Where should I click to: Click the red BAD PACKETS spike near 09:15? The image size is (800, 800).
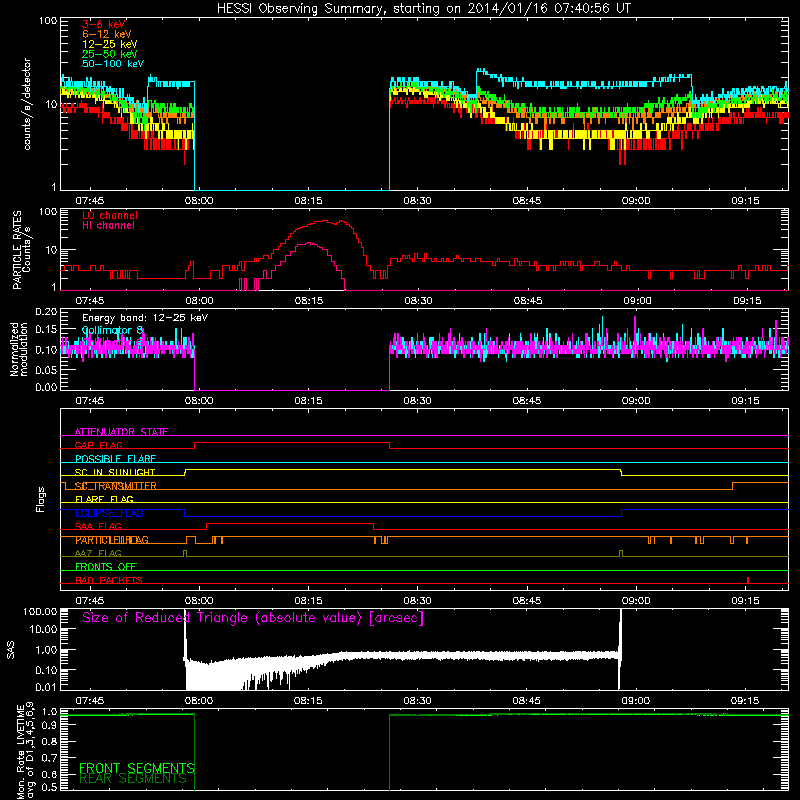748,580
